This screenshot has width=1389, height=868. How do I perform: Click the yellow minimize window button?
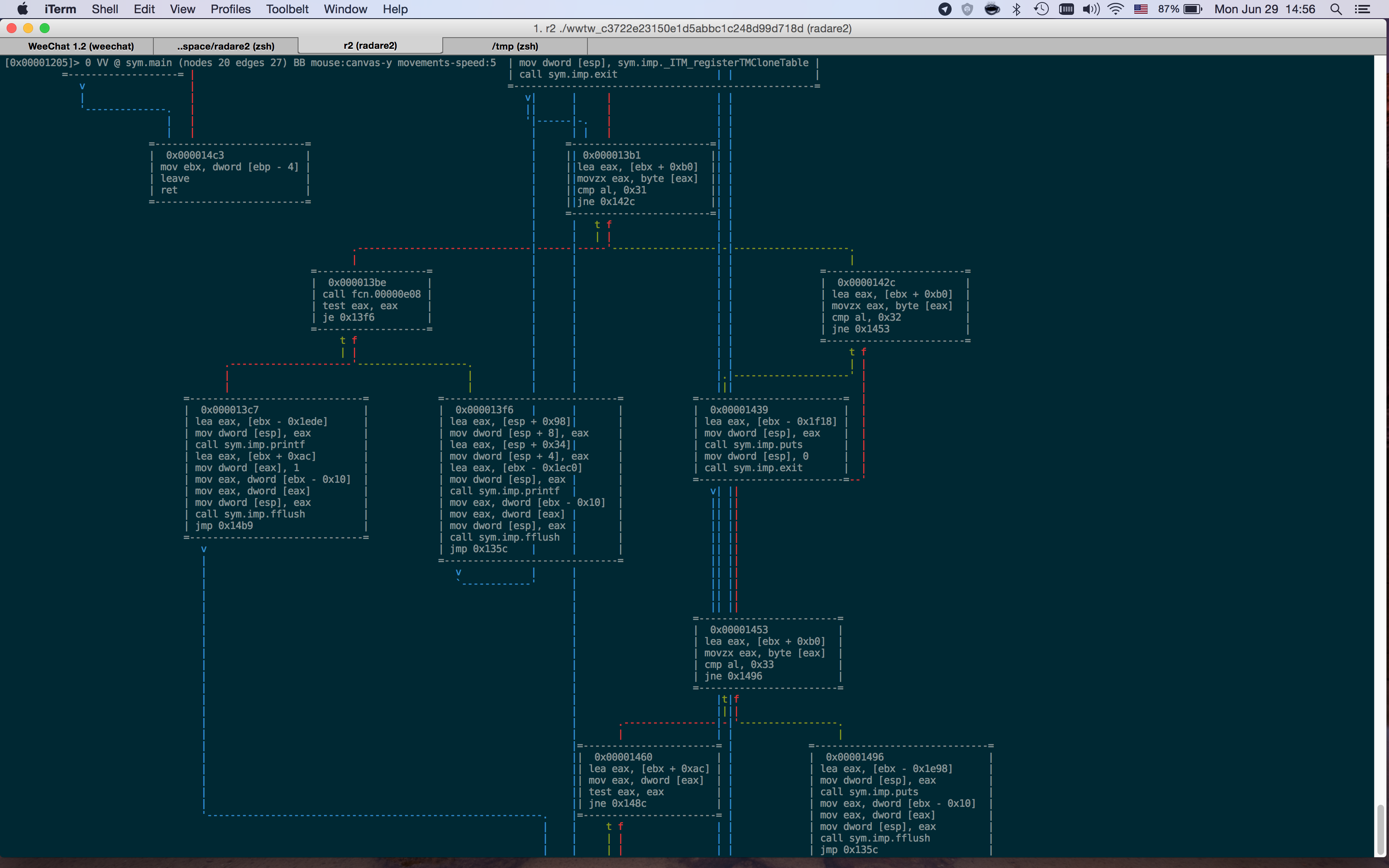(x=28, y=28)
